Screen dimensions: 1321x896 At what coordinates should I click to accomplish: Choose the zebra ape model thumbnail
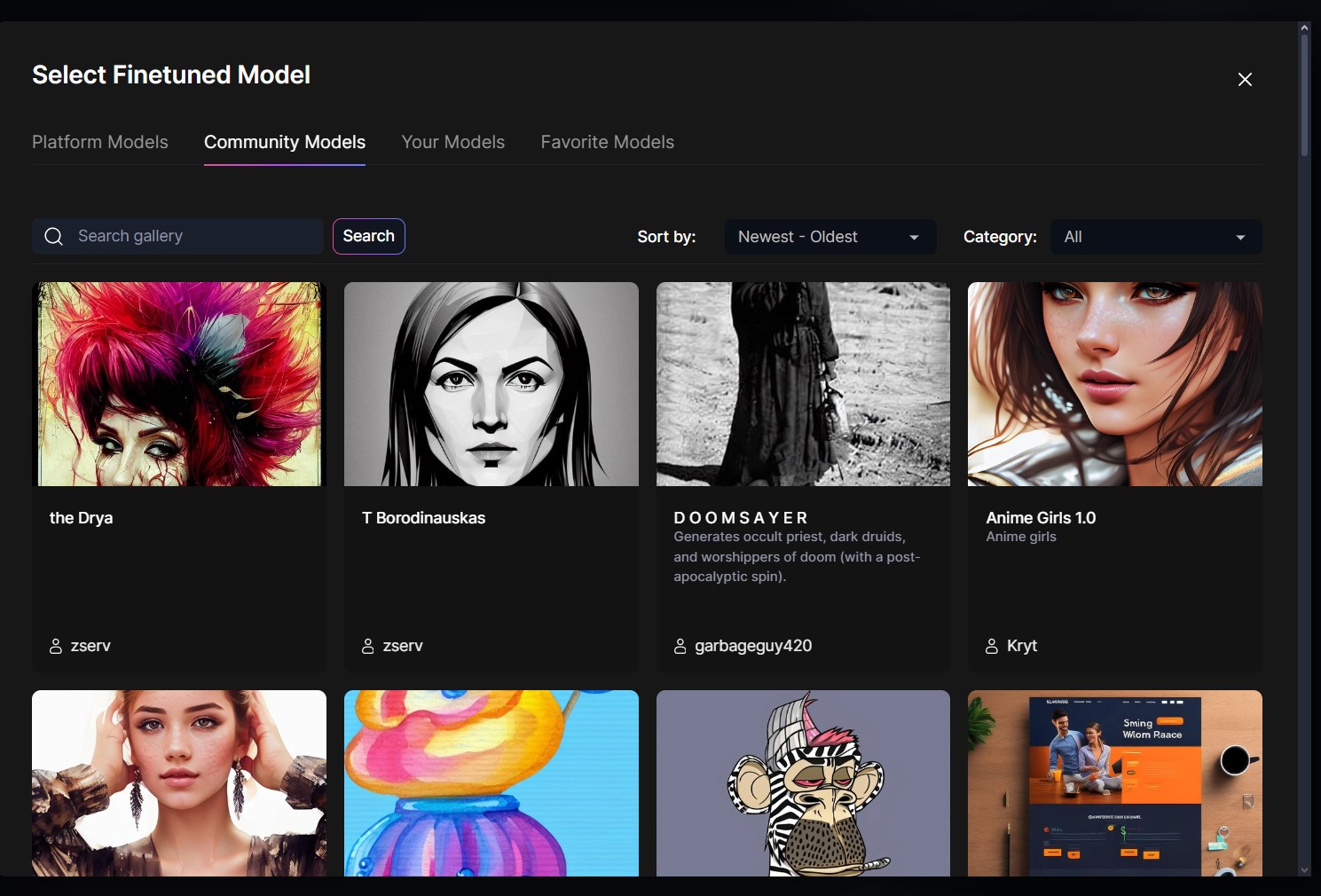pyautogui.click(x=803, y=783)
